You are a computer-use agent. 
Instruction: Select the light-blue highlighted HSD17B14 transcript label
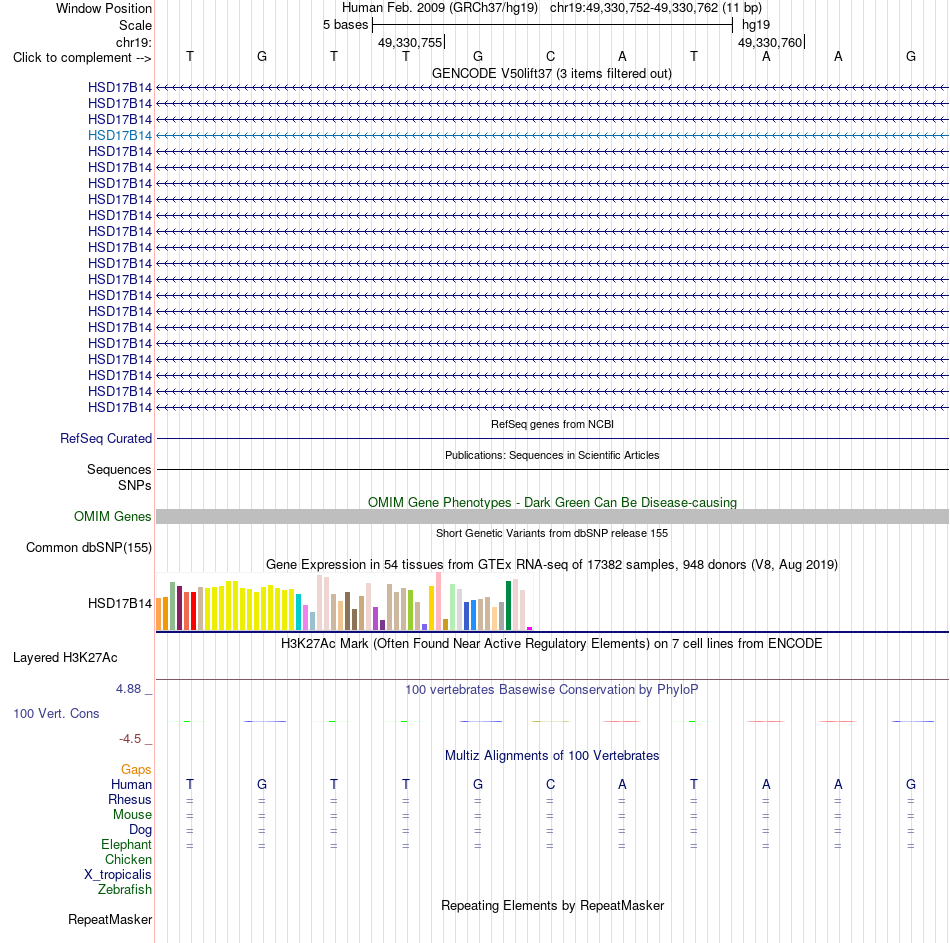point(120,135)
